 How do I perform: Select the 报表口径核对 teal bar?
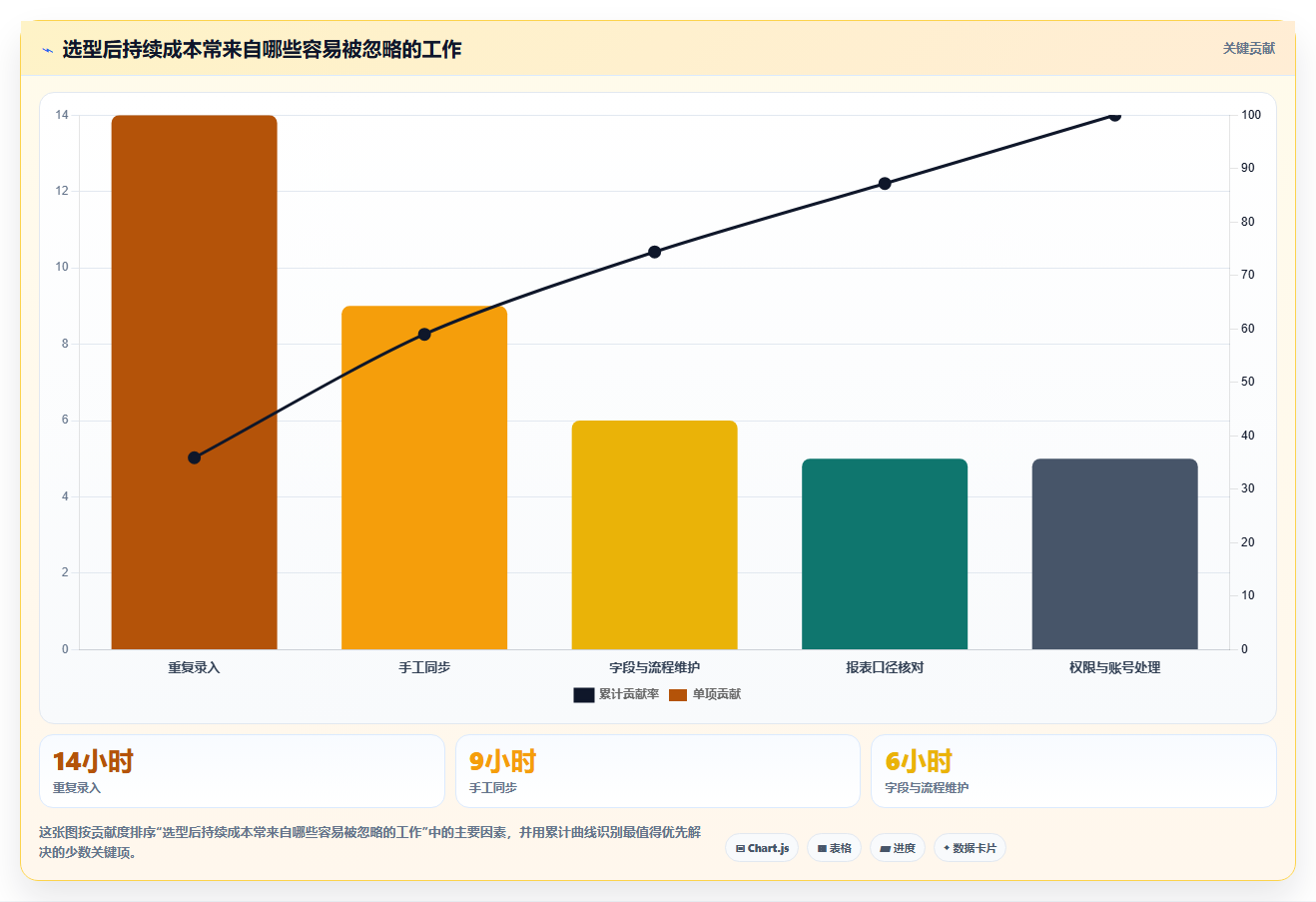pyautogui.click(x=885, y=553)
